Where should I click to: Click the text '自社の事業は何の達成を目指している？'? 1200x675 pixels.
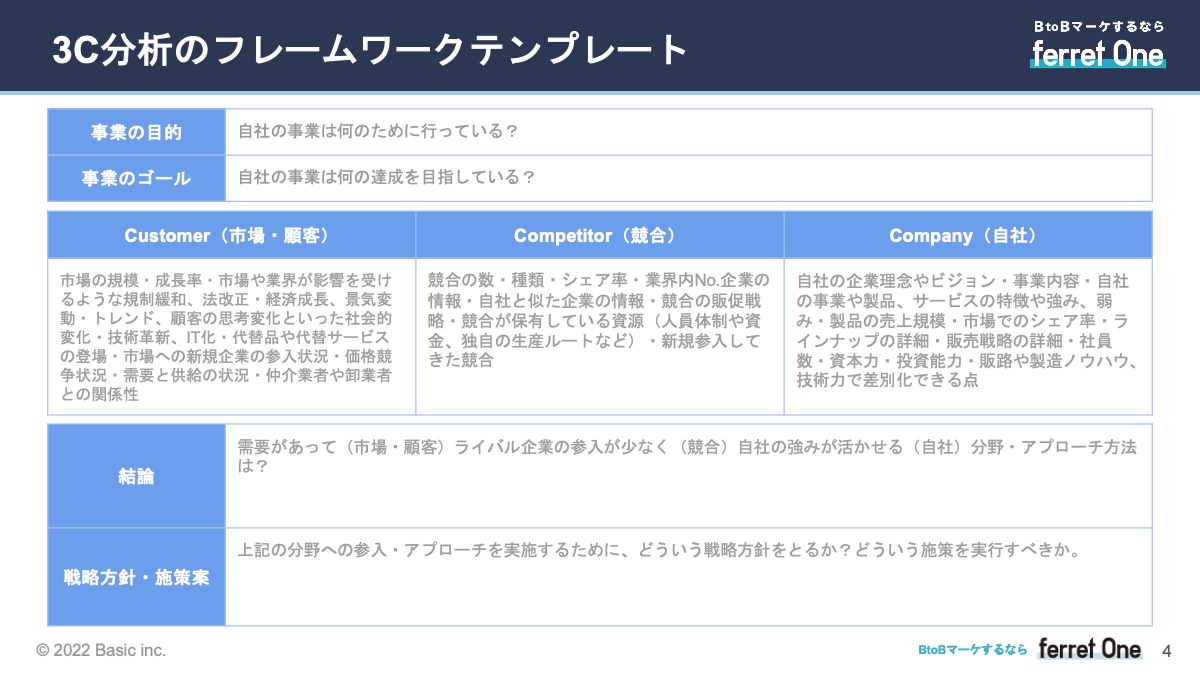[386, 177]
